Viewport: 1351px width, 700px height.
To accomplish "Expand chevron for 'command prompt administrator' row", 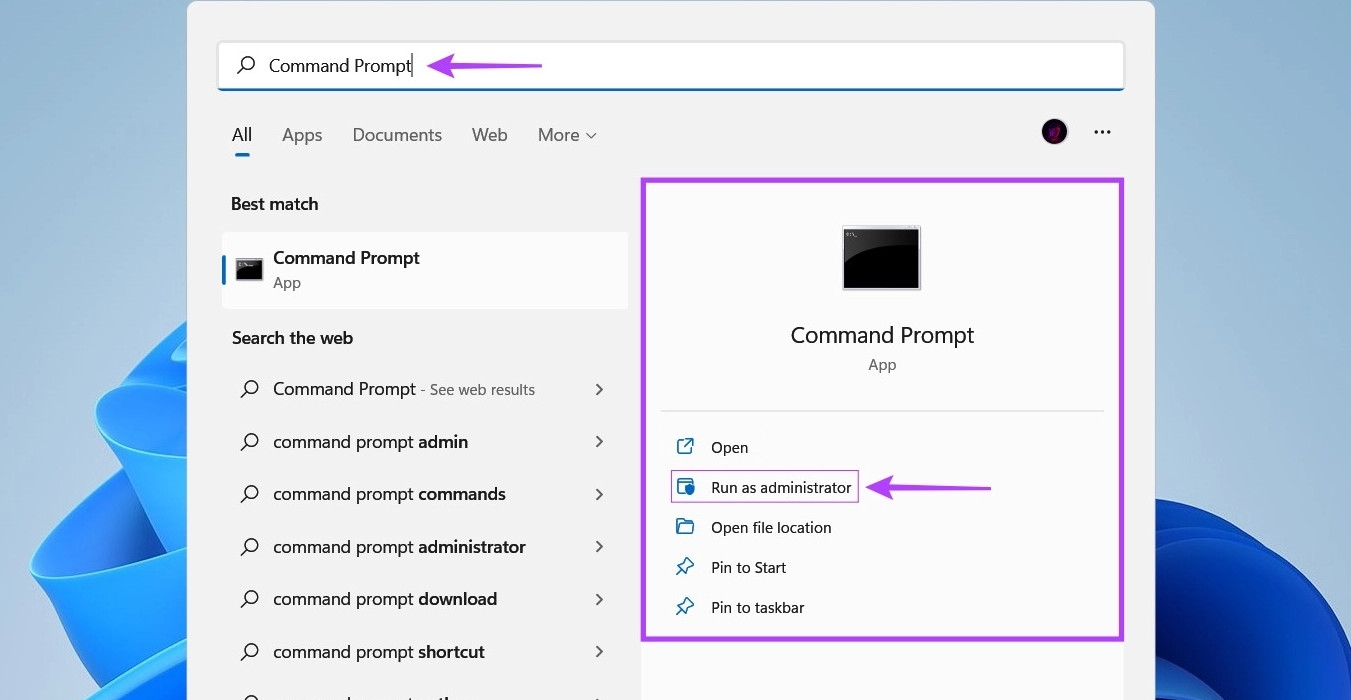I will [x=599, y=547].
